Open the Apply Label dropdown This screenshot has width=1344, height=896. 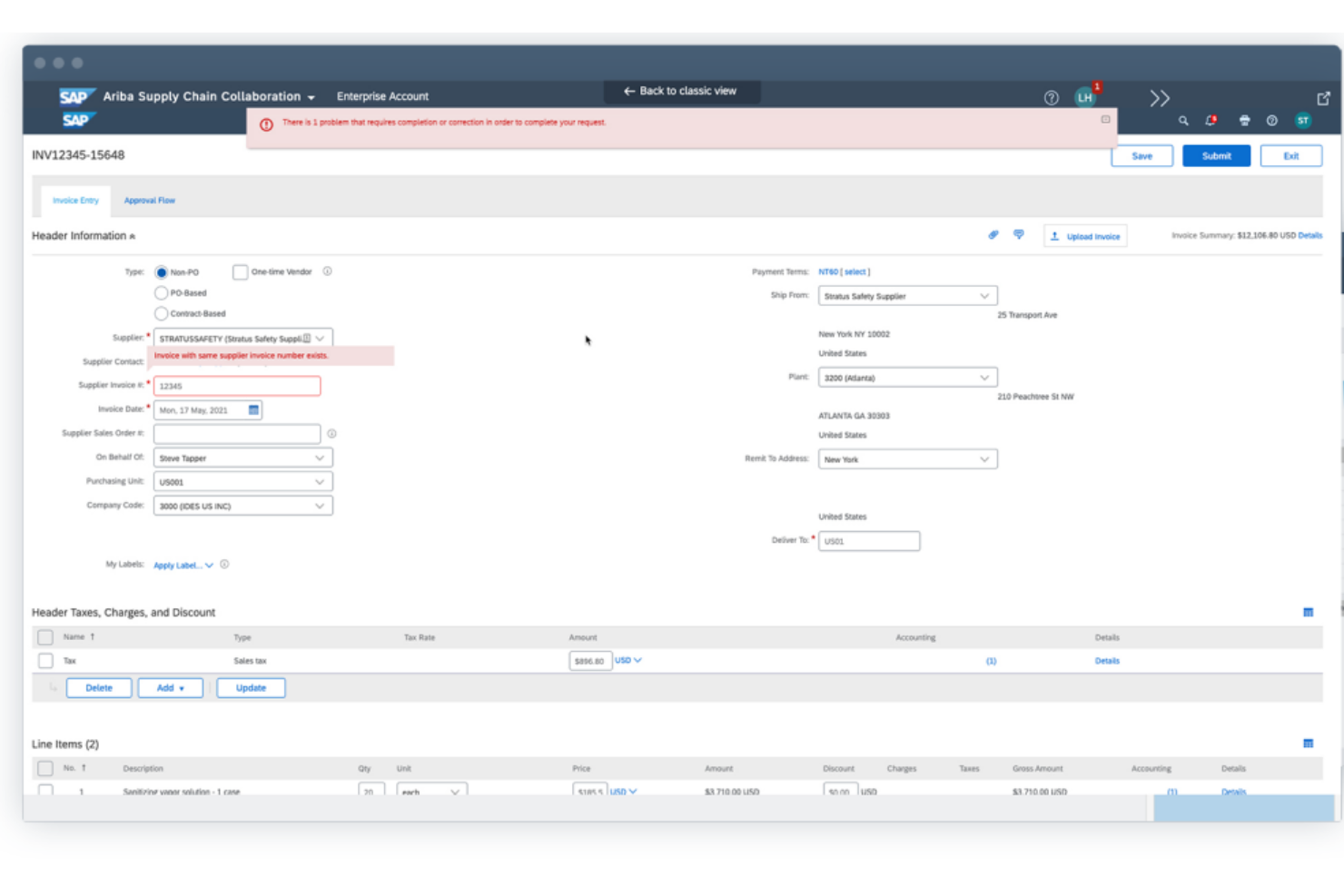point(183,566)
